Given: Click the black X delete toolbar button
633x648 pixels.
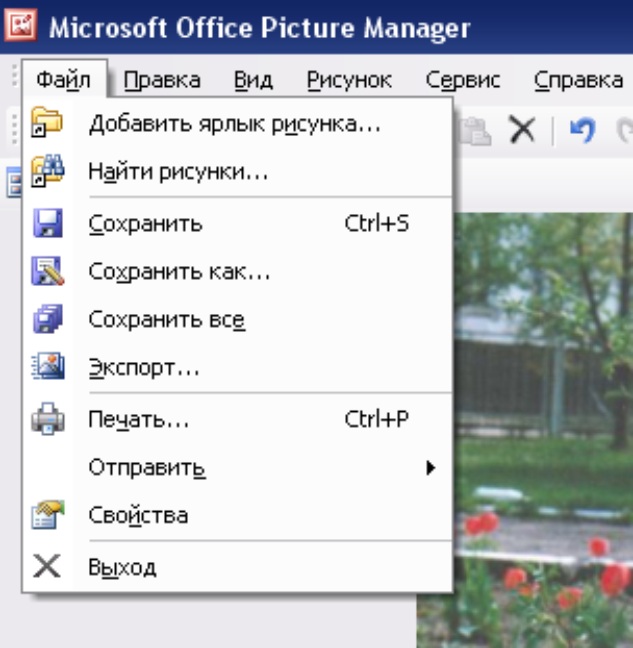Looking at the screenshot, I should point(522,129).
